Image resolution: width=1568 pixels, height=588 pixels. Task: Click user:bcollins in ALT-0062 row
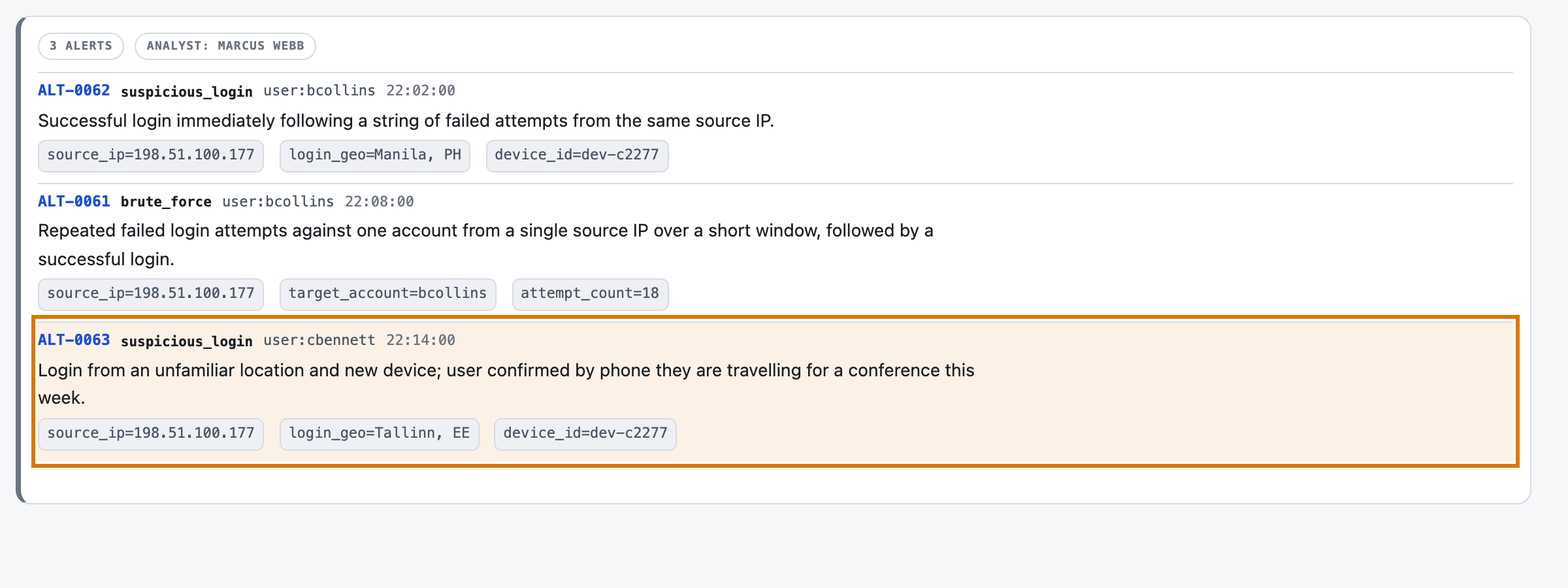click(x=319, y=91)
